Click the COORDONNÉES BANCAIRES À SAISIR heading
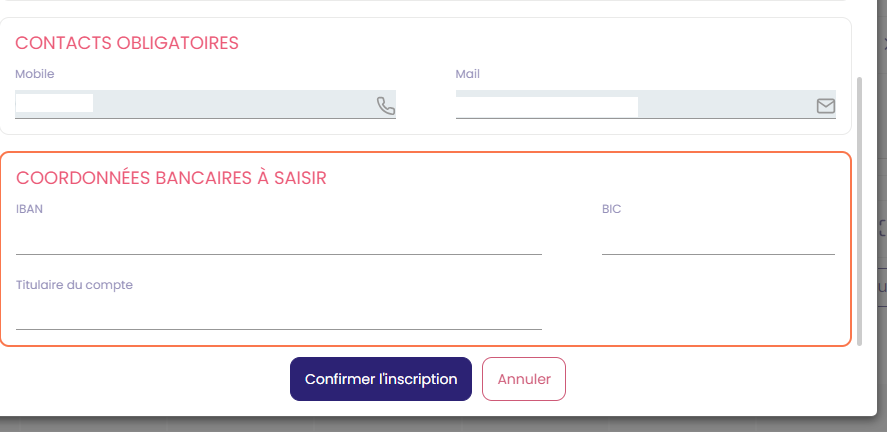The width and height of the screenshot is (887, 432). [x=171, y=178]
